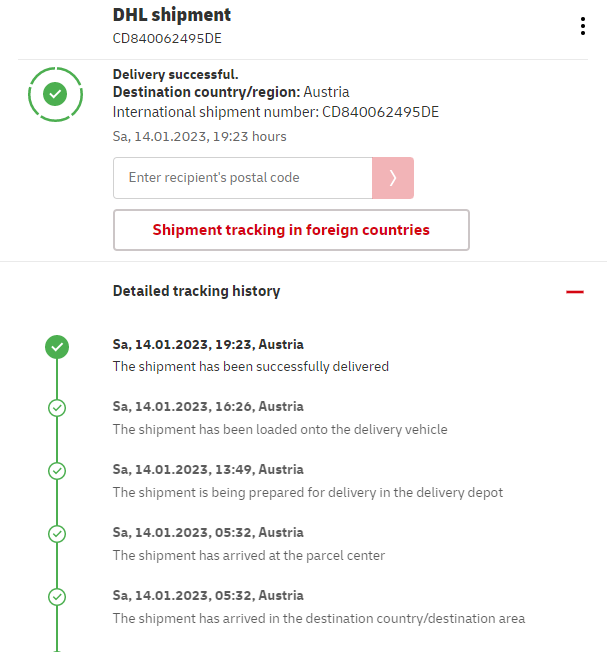Collapse tracking history with red minus icon
The image size is (607, 652).
tap(574, 292)
